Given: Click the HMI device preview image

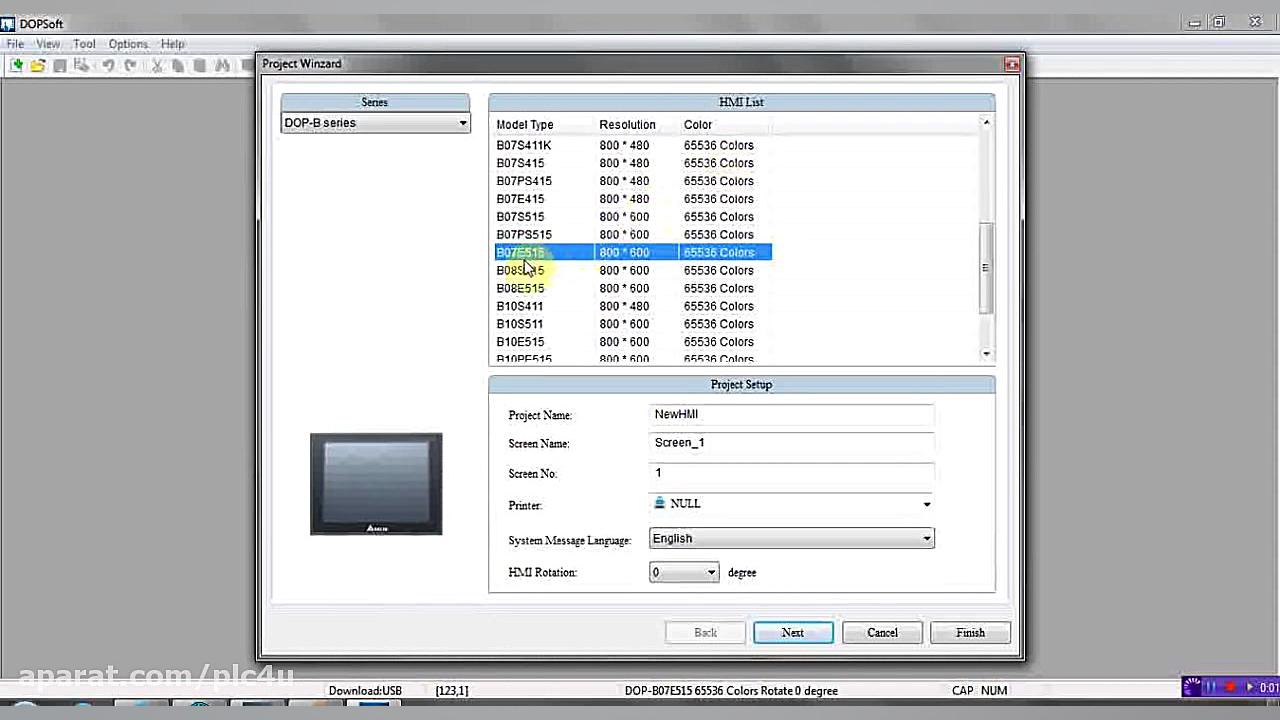Looking at the screenshot, I should point(376,484).
